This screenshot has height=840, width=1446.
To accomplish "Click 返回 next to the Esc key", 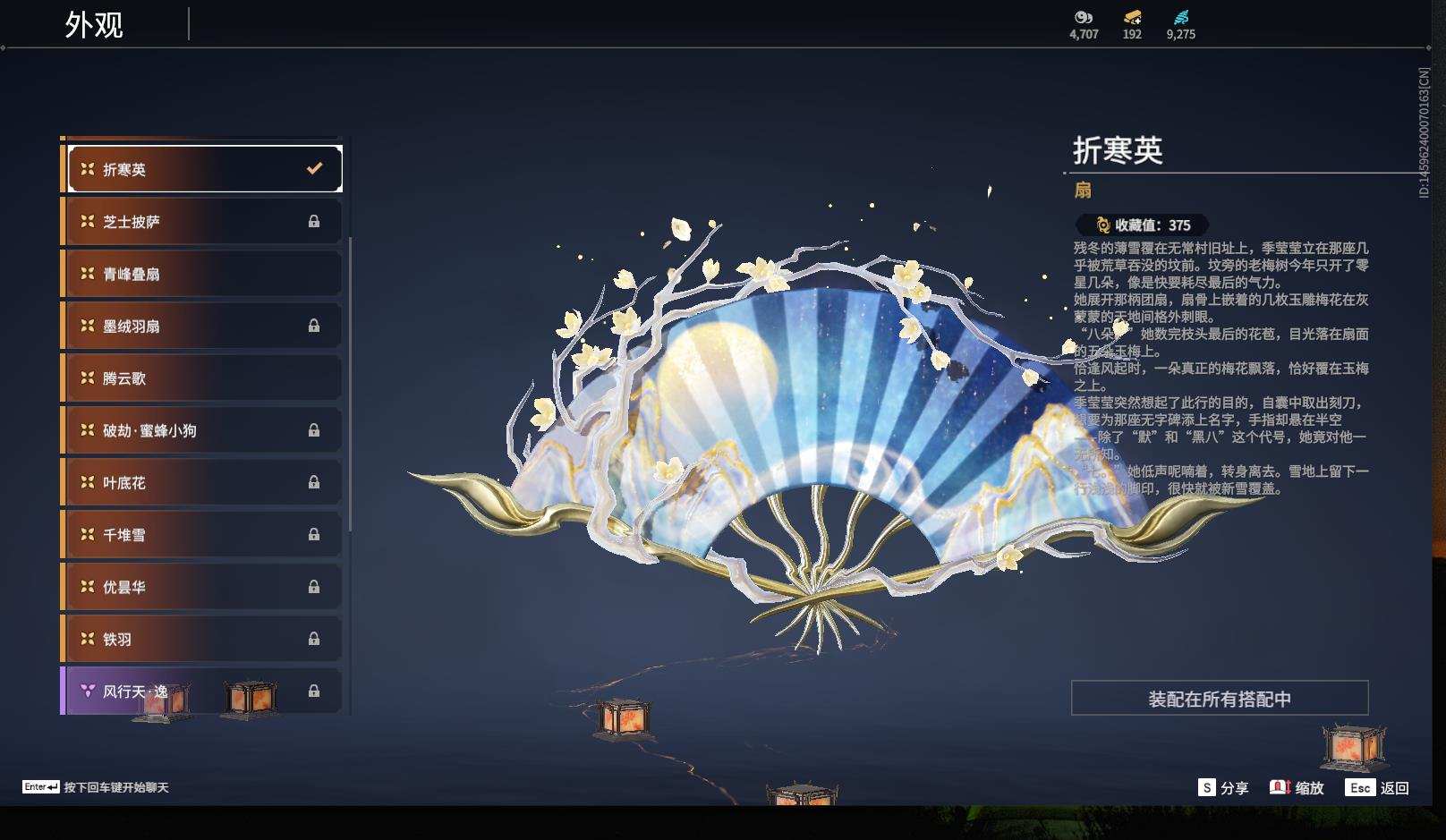I will point(1409,789).
